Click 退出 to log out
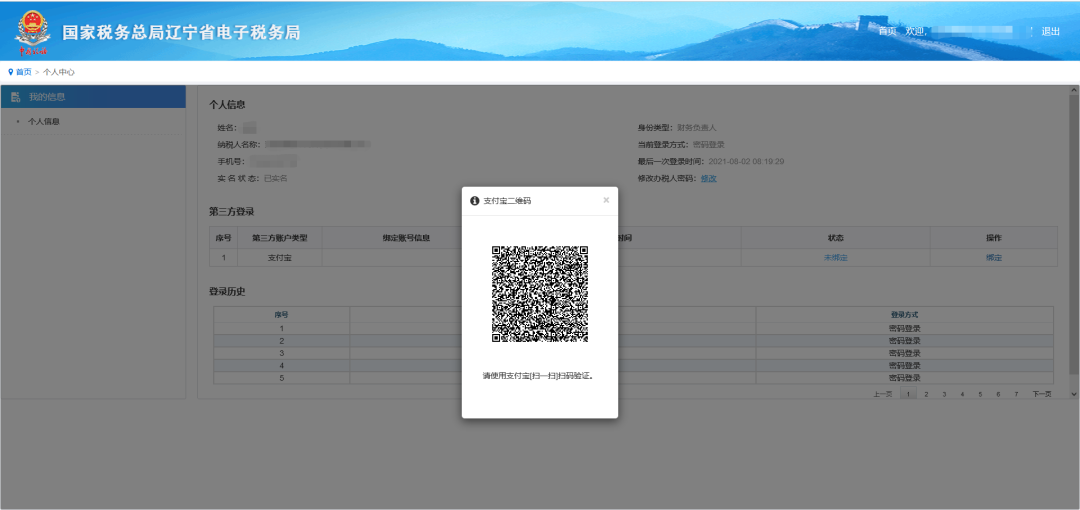 pyautogui.click(x=1050, y=31)
